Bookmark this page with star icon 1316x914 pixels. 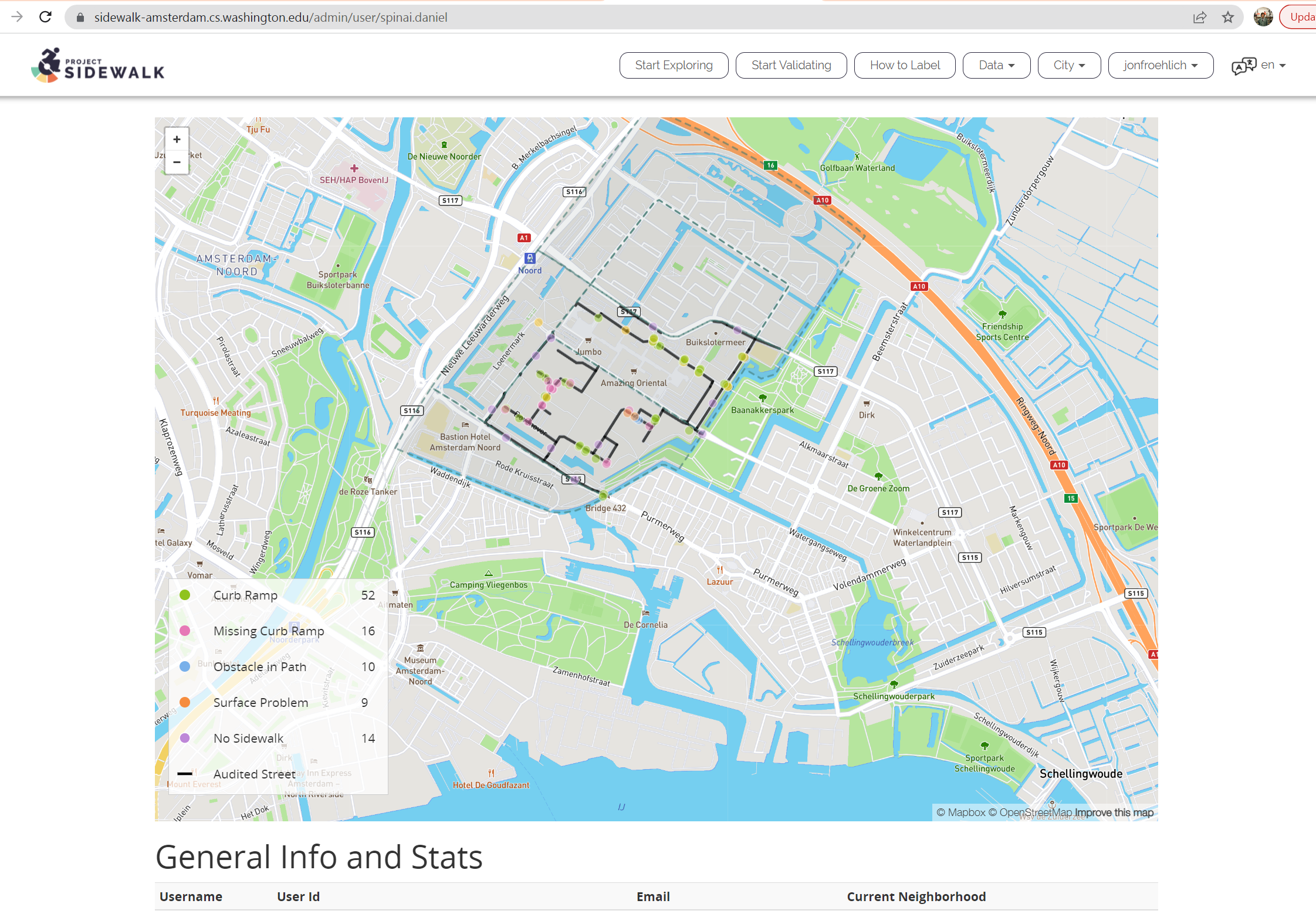(x=1228, y=17)
